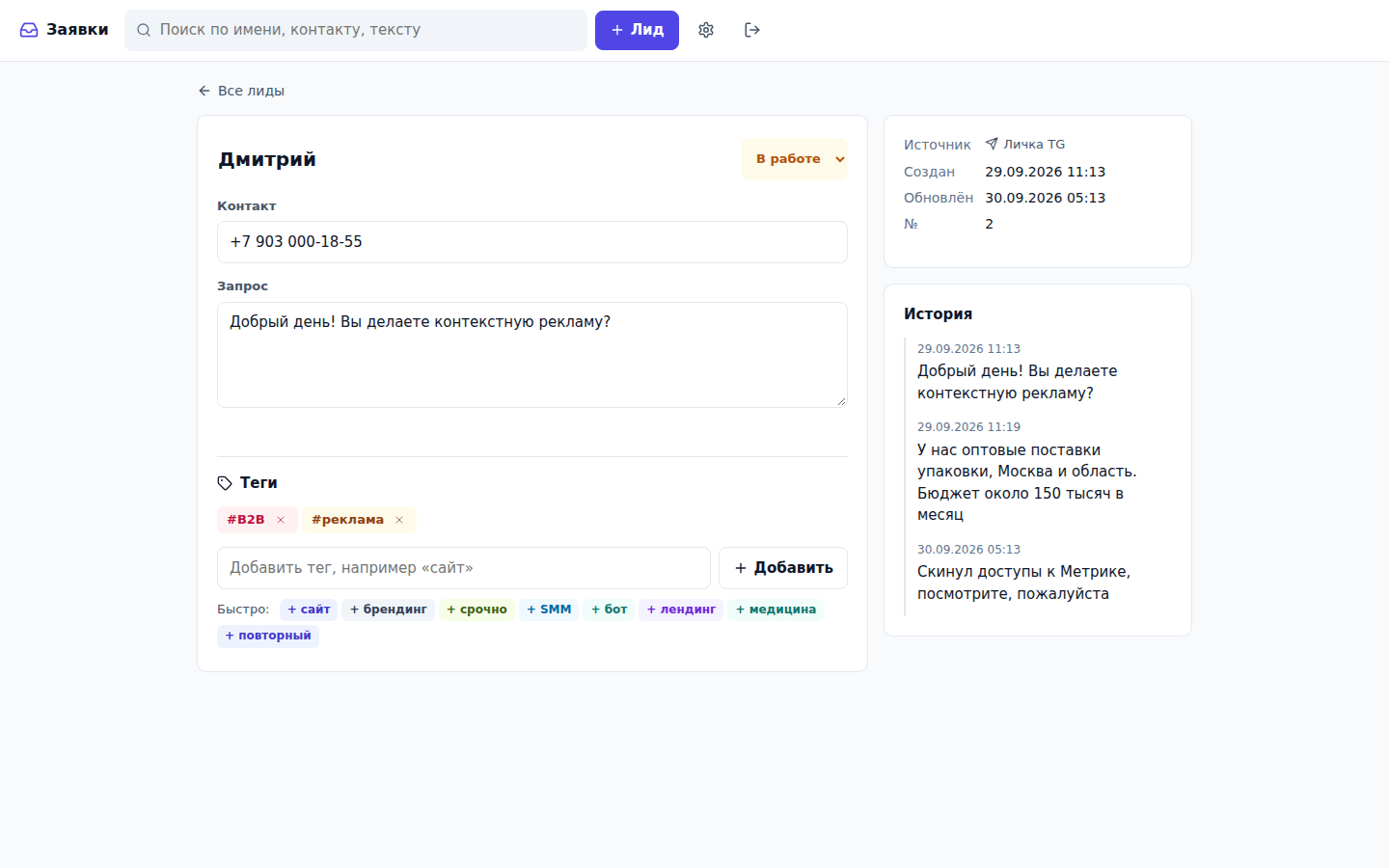Focus the Добавить тег input field
Viewport: 1389px width, 868px height.
[464, 568]
